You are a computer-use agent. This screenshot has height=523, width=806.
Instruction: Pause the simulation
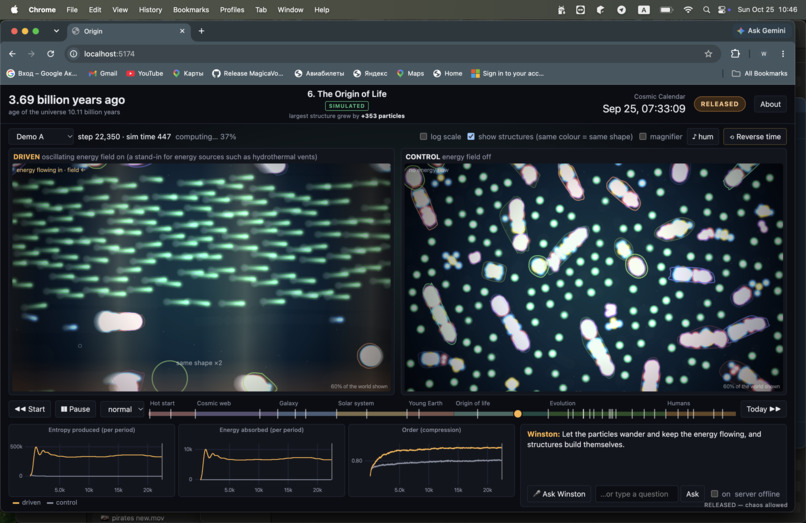pyautogui.click(x=76, y=409)
